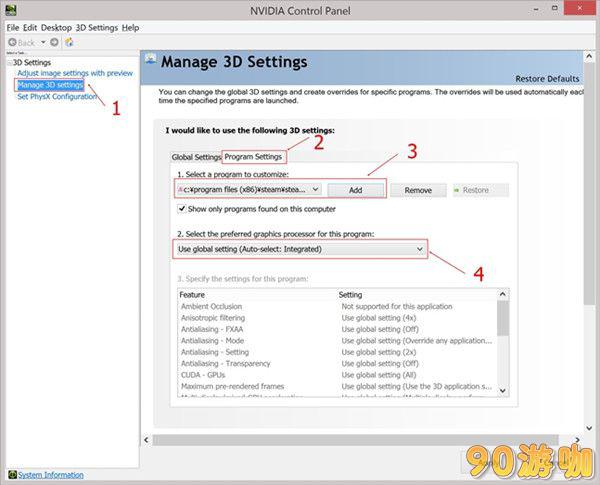This screenshot has width=600, height=485.
Task: Click the main panel vertical scrollbar thumb
Action: (589, 183)
